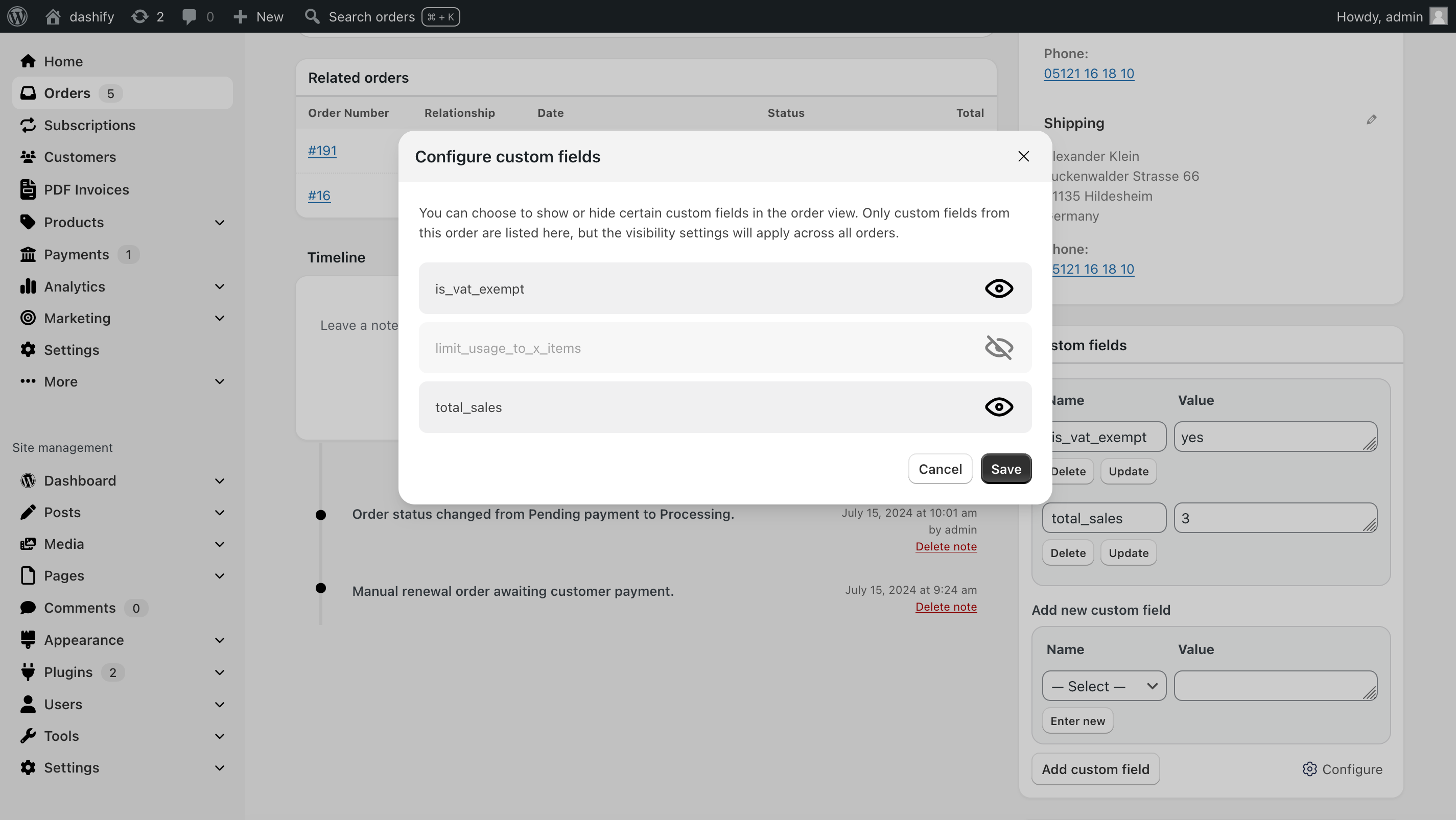Click the Site management Settings gear icon
The width and height of the screenshot is (1456, 820).
[x=28, y=767]
